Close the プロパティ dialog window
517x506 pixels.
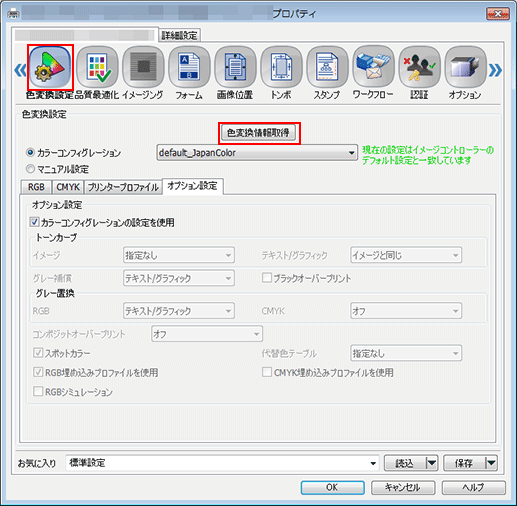[498, 14]
